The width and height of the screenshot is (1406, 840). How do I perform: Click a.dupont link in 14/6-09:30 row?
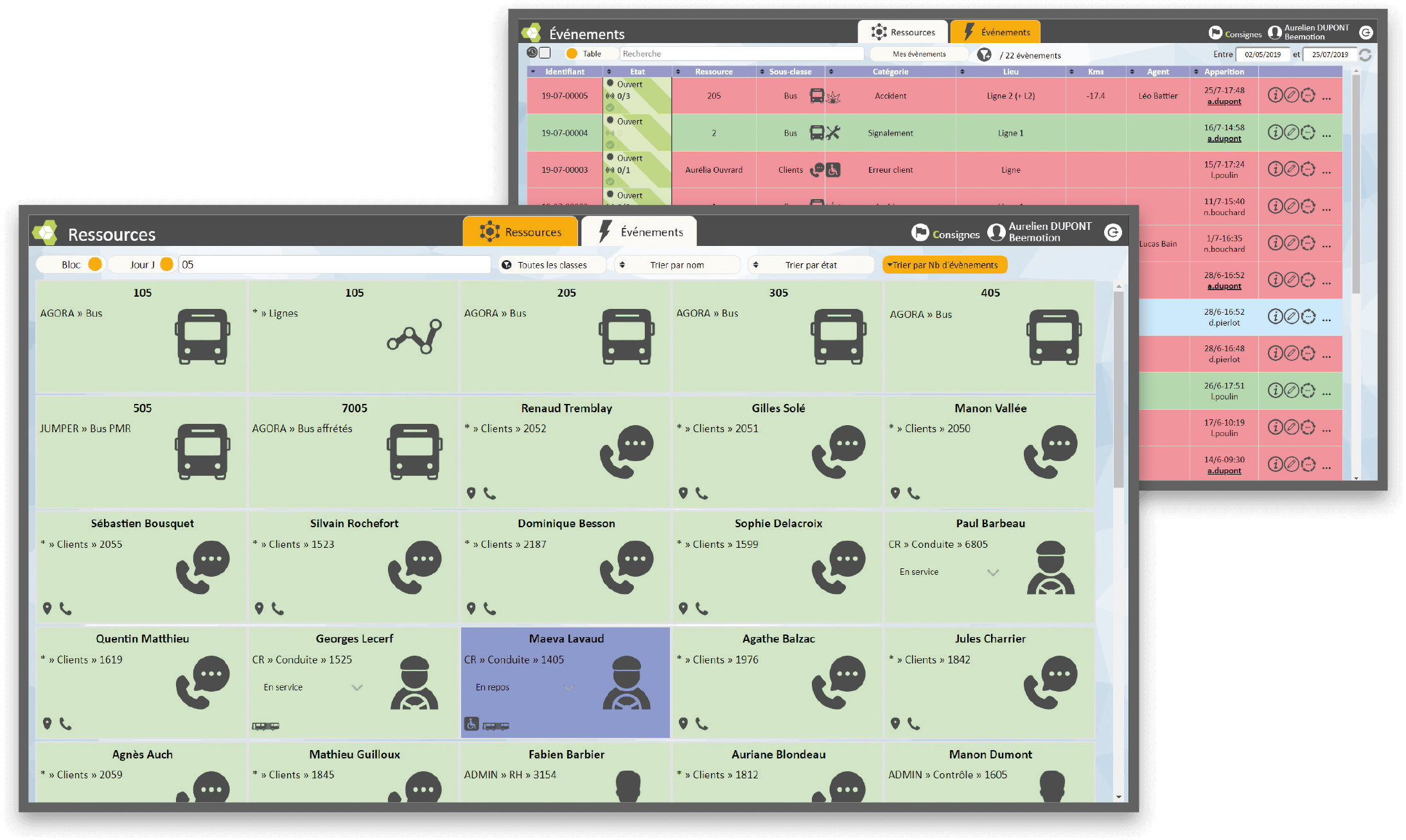tap(1224, 471)
